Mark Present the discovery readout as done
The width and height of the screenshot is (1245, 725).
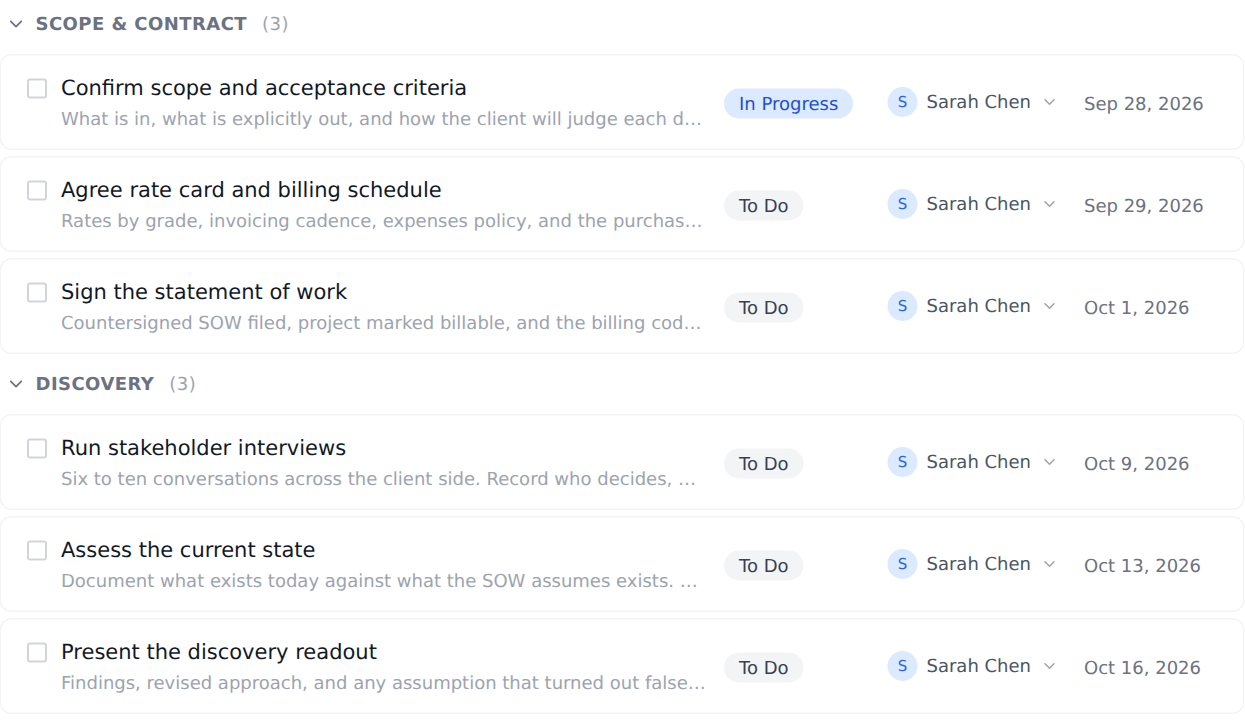coord(37,653)
